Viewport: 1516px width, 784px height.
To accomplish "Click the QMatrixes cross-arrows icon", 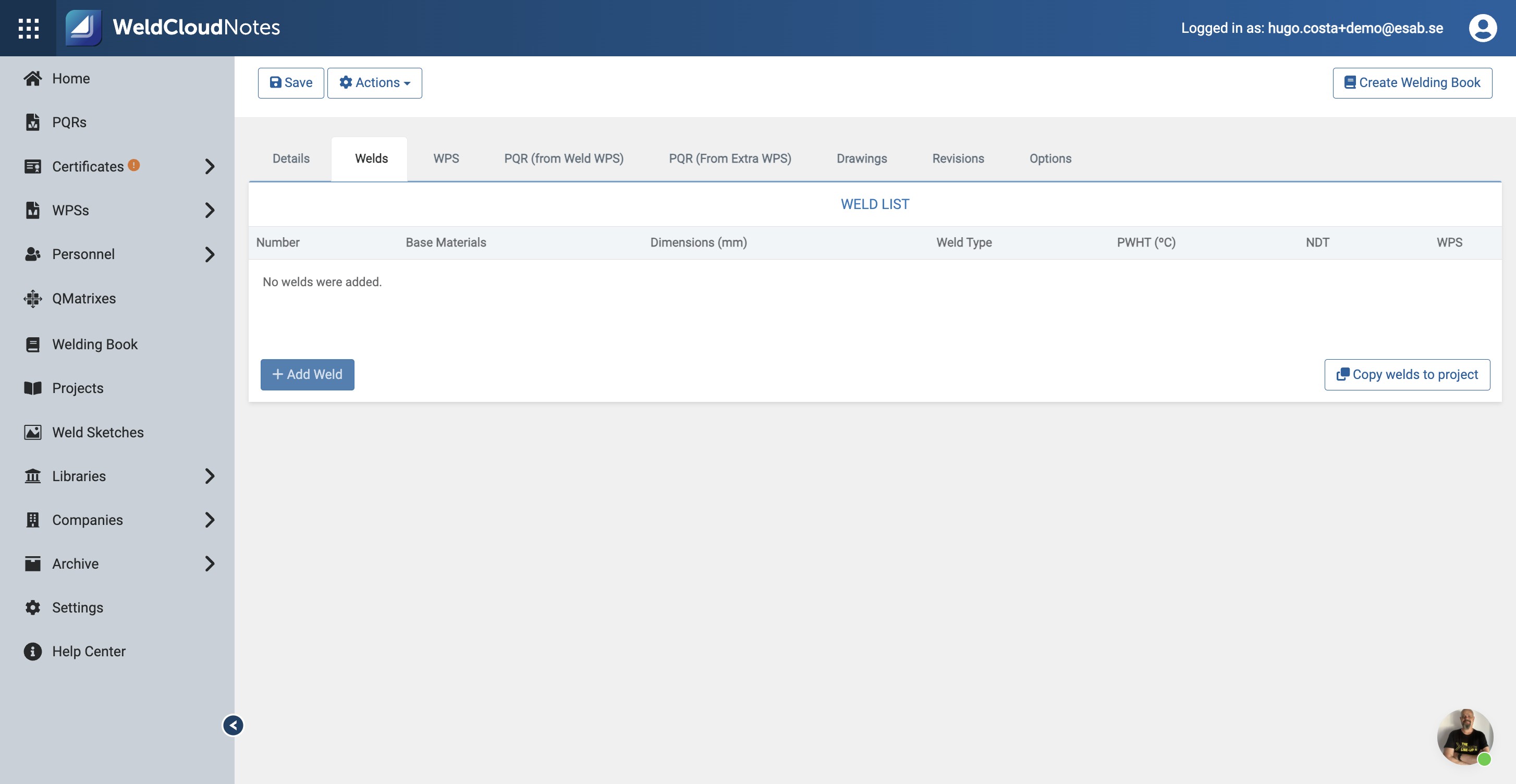I will click(33, 298).
